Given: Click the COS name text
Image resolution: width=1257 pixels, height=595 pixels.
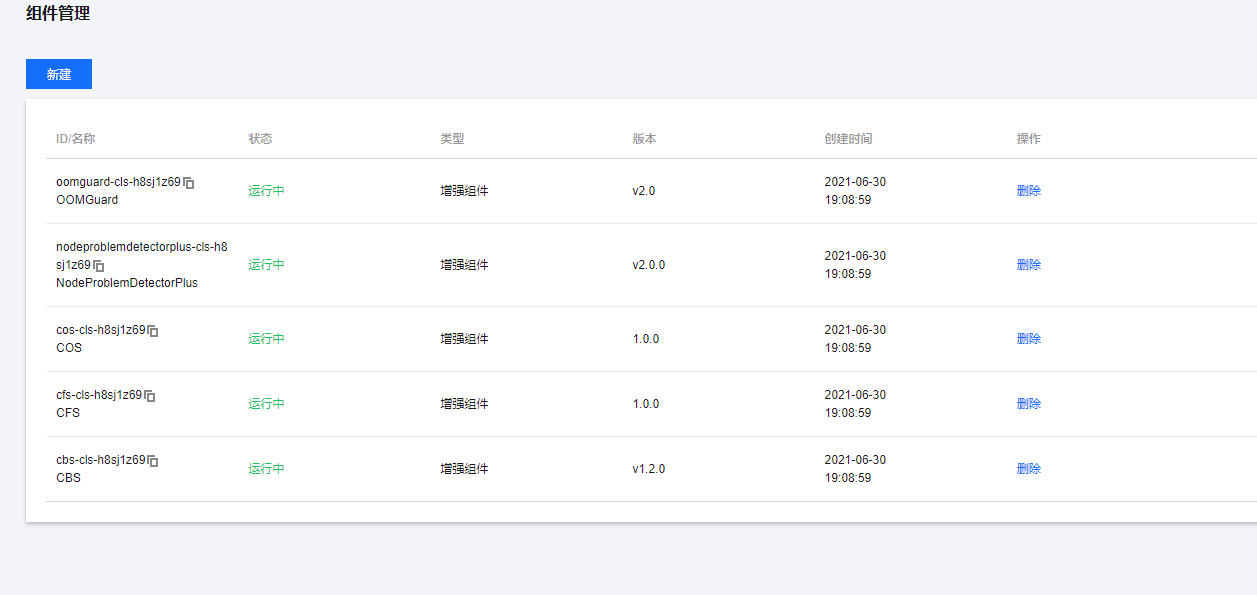Looking at the screenshot, I should pyautogui.click(x=69, y=348).
